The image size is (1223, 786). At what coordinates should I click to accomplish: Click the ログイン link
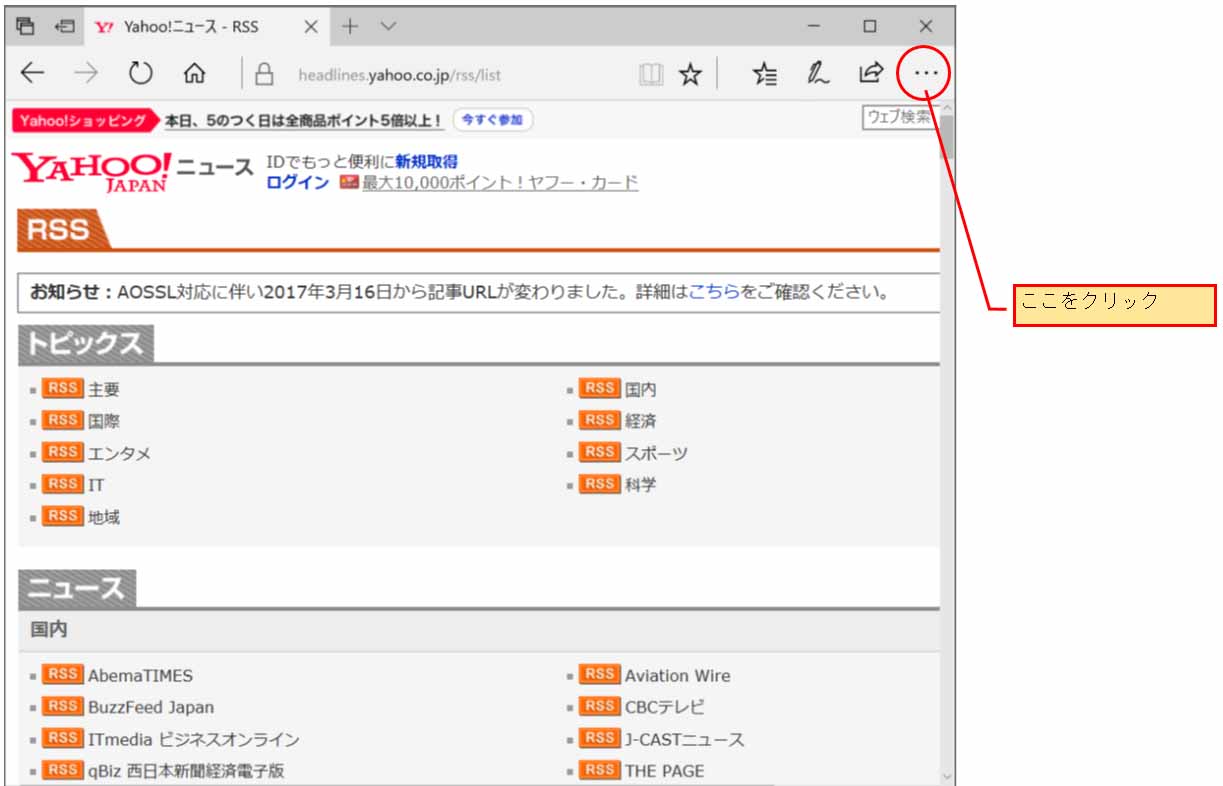click(297, 182)
